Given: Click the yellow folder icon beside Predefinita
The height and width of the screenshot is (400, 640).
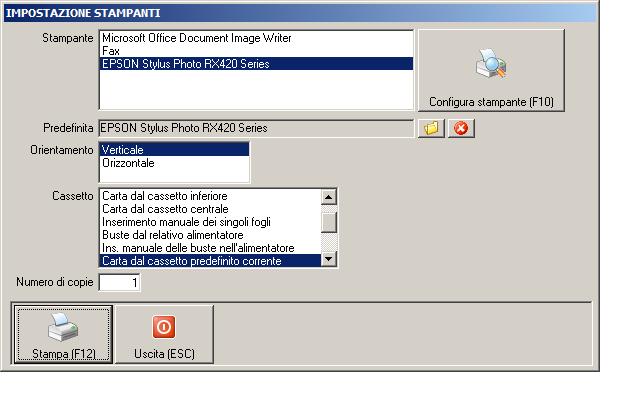Looking at the screenshot, I should click(x=431, y=128).
